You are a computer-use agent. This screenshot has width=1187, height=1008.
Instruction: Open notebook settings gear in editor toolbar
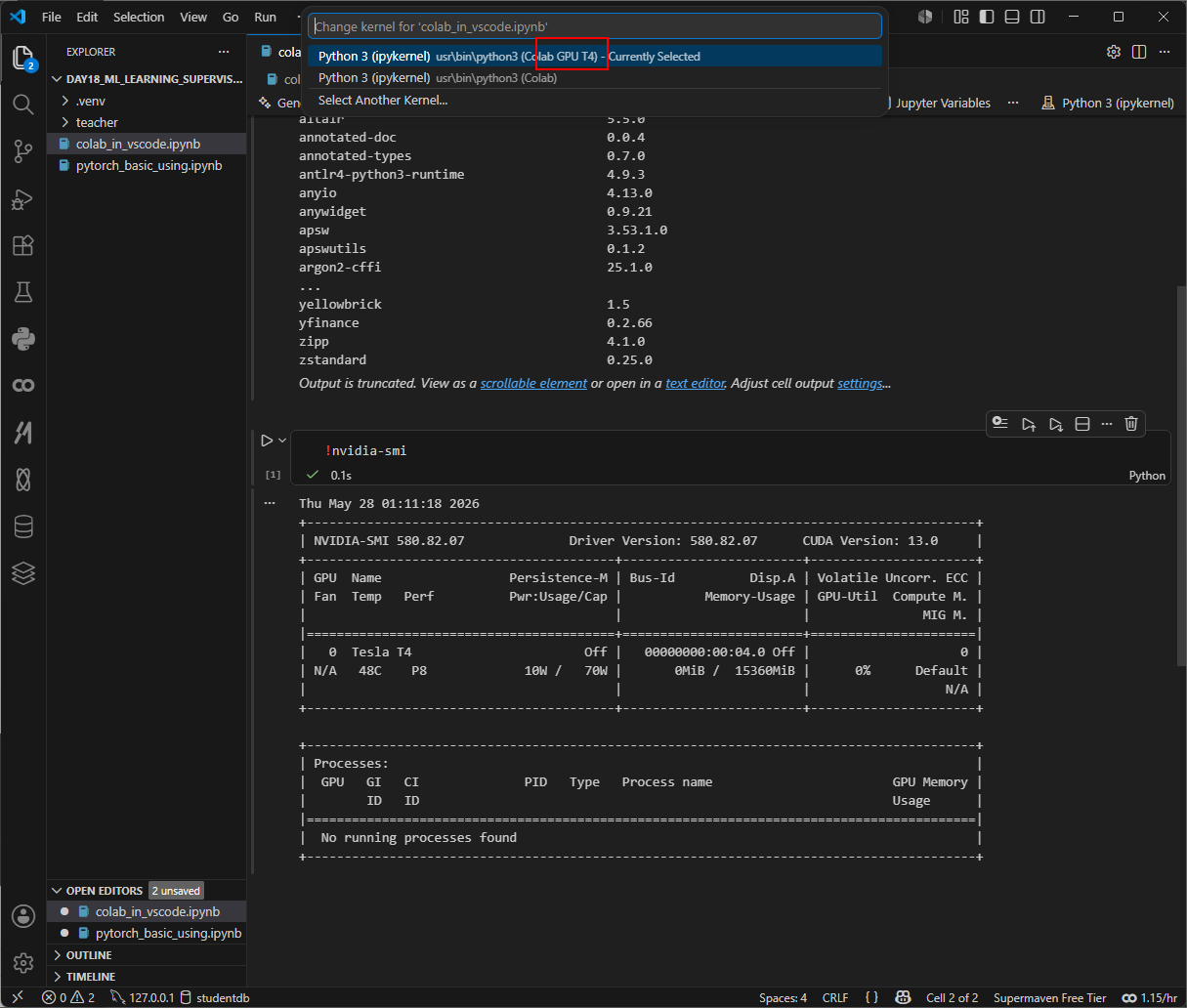1114,52
